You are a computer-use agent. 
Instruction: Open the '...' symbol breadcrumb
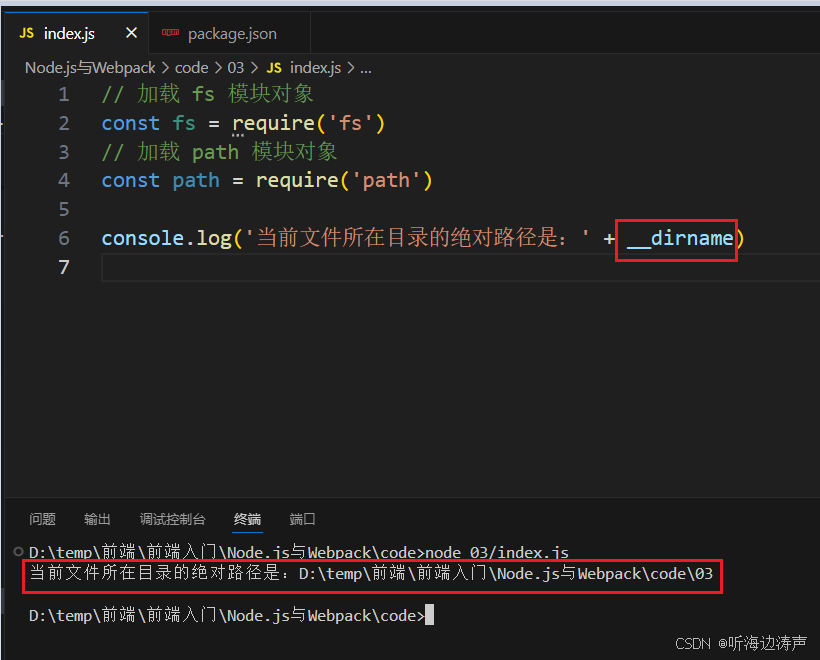tap(365, 67)
